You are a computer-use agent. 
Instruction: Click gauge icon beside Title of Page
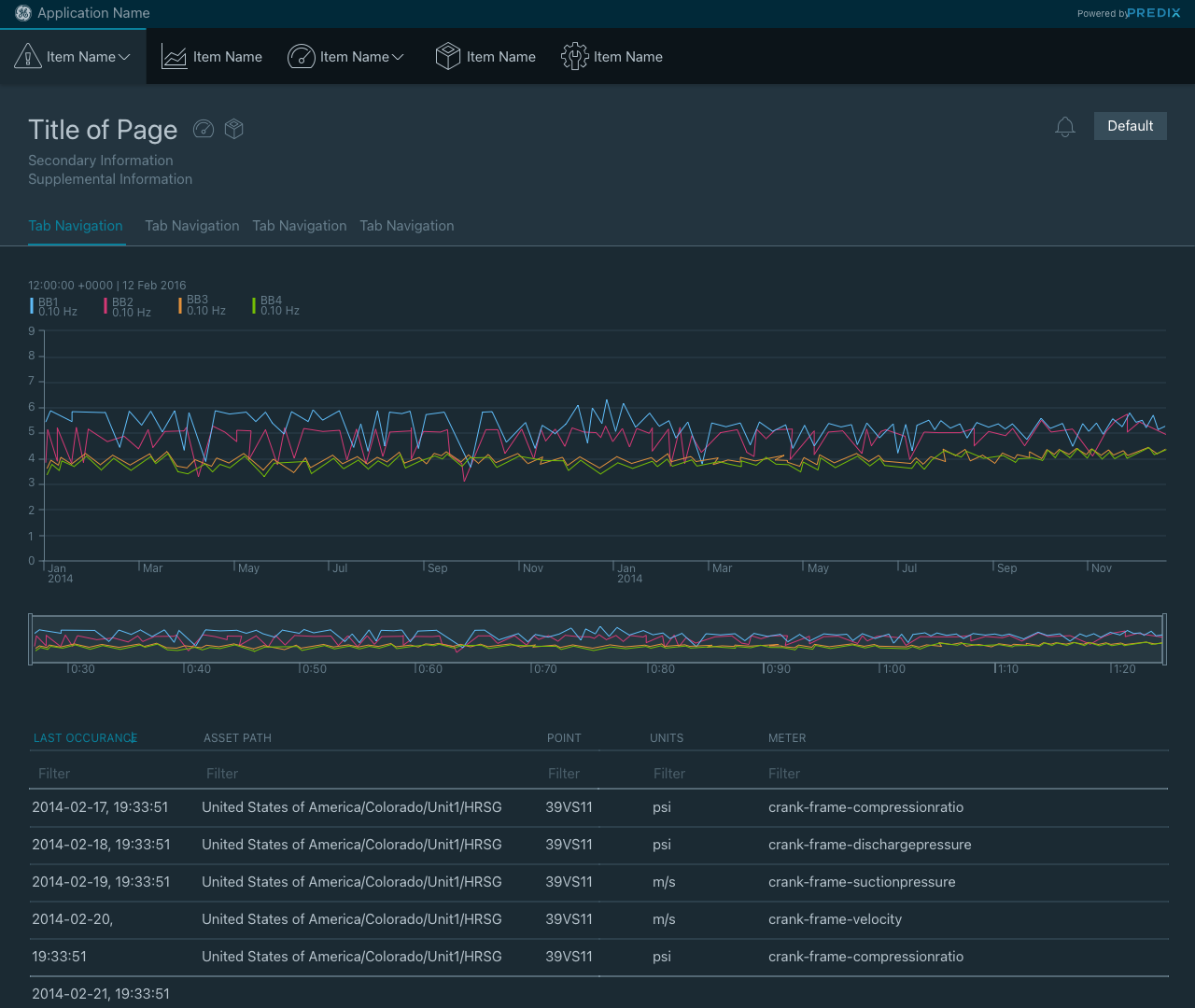(204, 129)
